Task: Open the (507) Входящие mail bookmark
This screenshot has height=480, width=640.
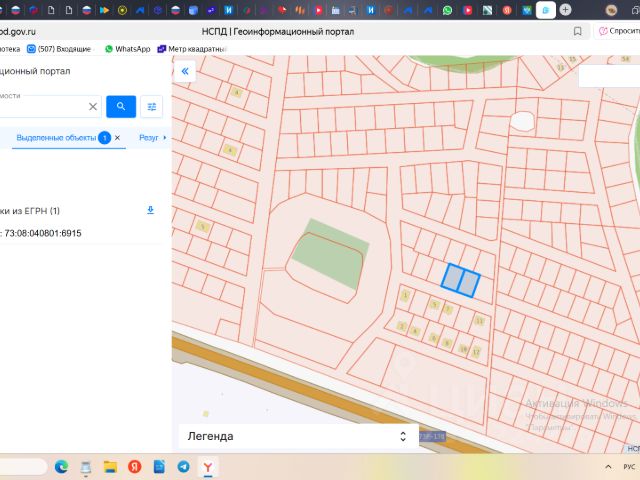Action: tap(59, 49)
